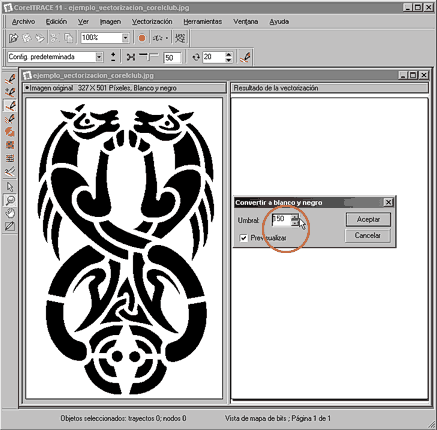Click the node reduction icon before the 50 field
Screen dimensions: 437x430
pos(131,57)
